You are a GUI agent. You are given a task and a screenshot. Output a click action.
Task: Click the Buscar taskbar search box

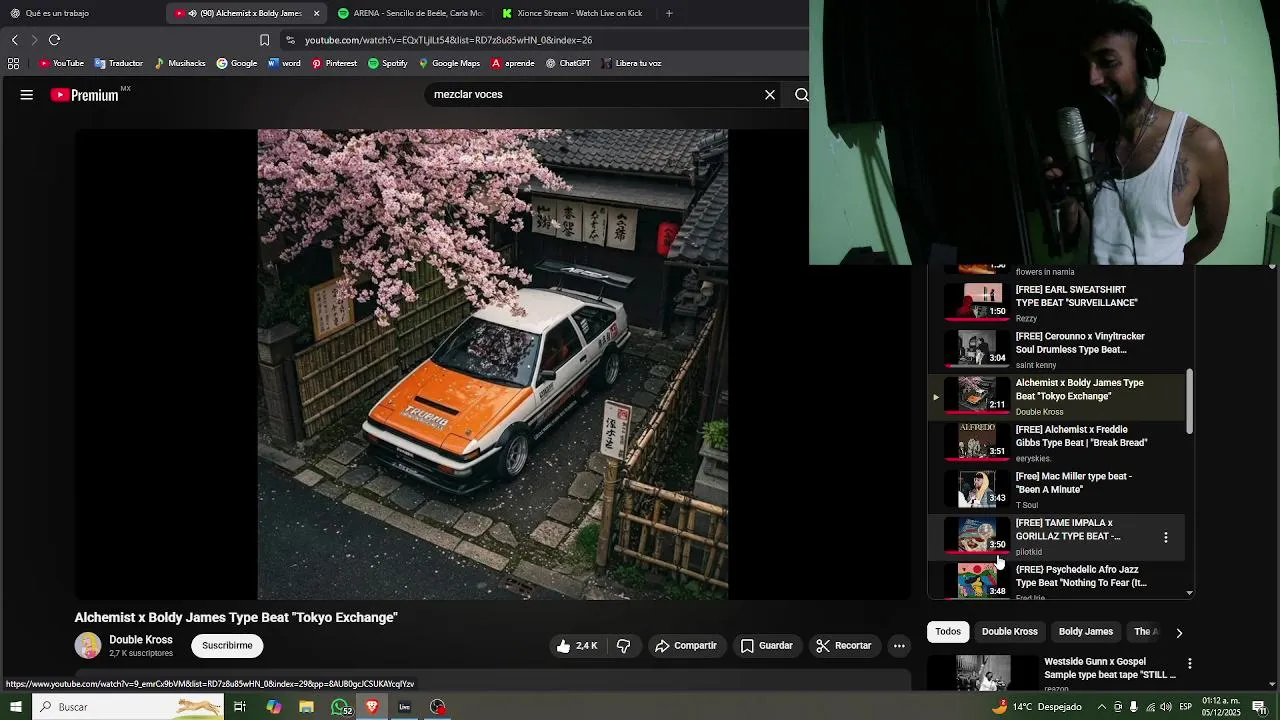(128, 707)
